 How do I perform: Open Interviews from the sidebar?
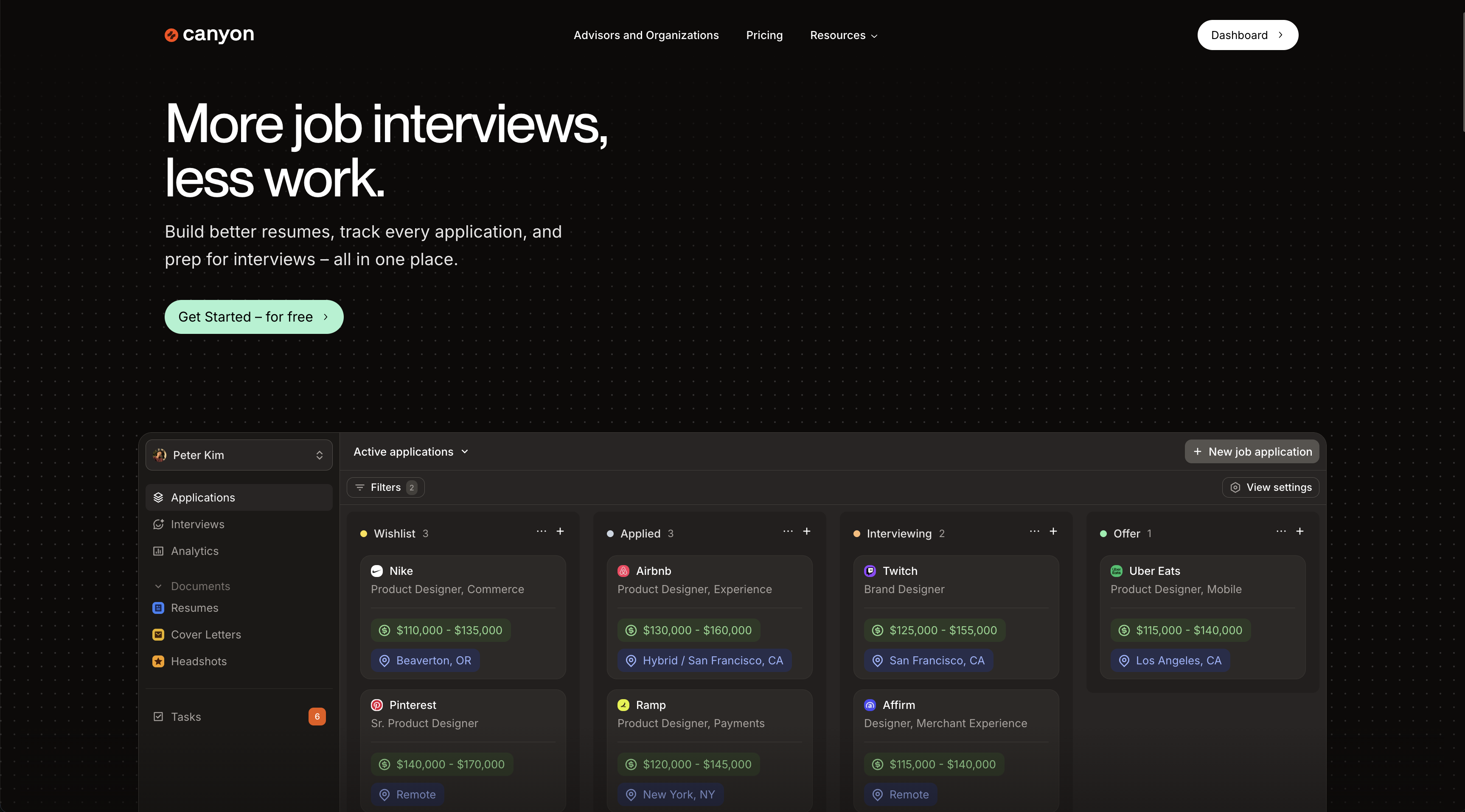[197, 524]
